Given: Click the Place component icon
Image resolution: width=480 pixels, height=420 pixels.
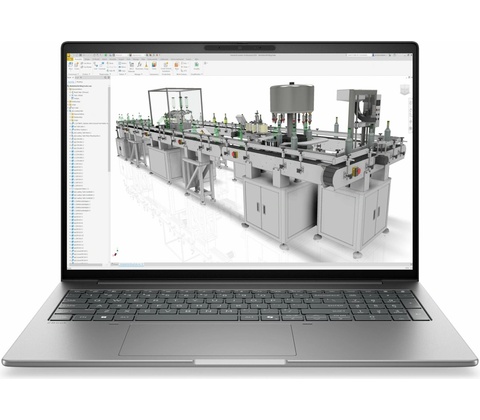Looking at the screenshot, I should point(70,66).
